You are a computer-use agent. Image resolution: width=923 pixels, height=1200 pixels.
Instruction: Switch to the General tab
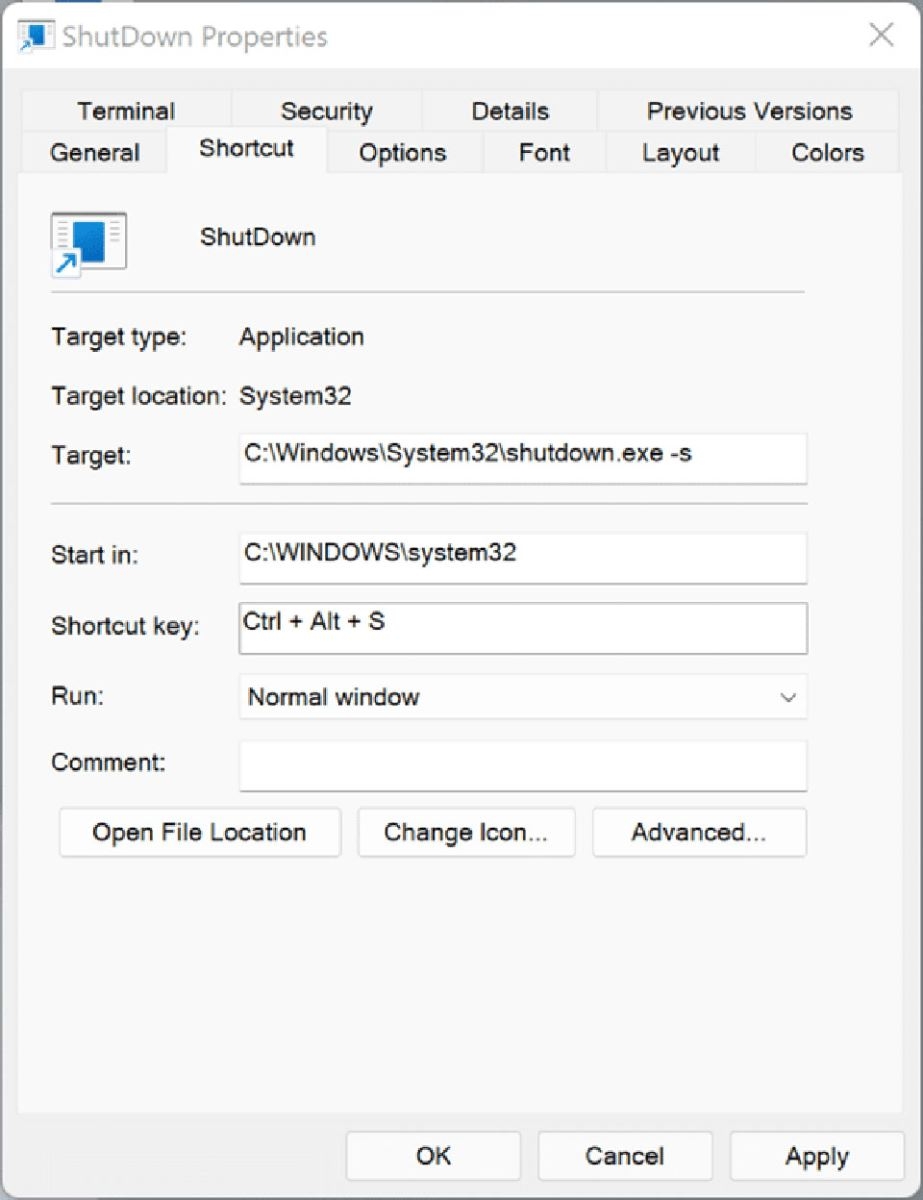pyautogui.click(x=93, y=152)
